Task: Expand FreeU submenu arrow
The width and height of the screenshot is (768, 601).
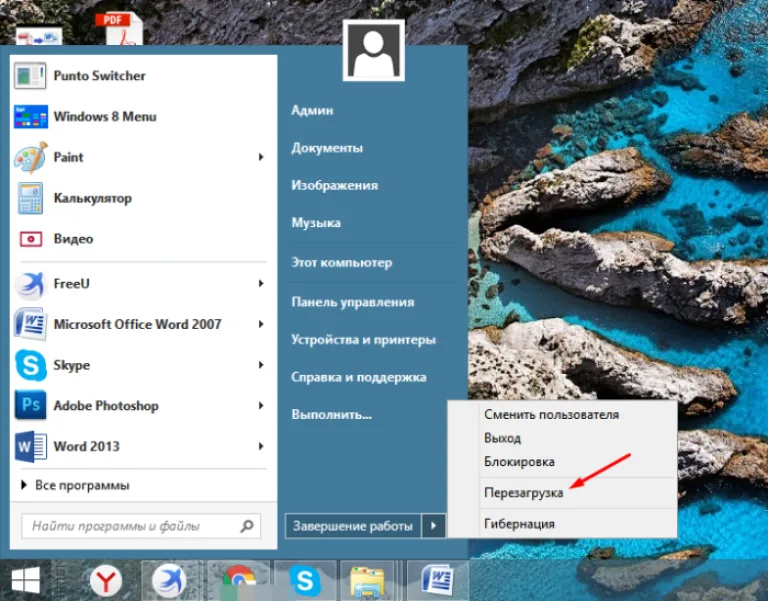Action: [261, 284]
